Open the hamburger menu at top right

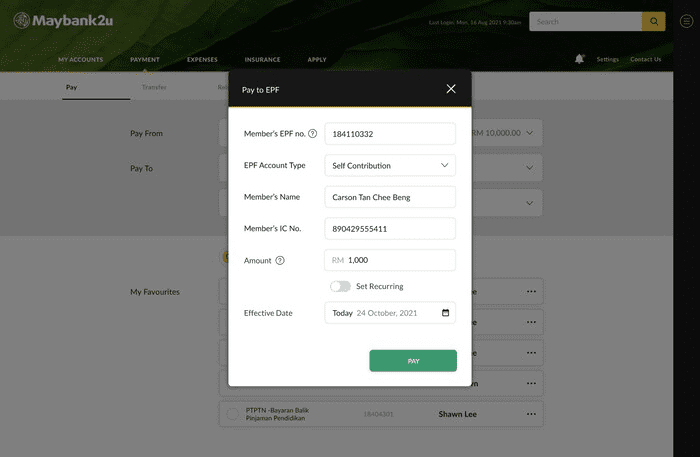pyautogui.click(x=685, y=21)
